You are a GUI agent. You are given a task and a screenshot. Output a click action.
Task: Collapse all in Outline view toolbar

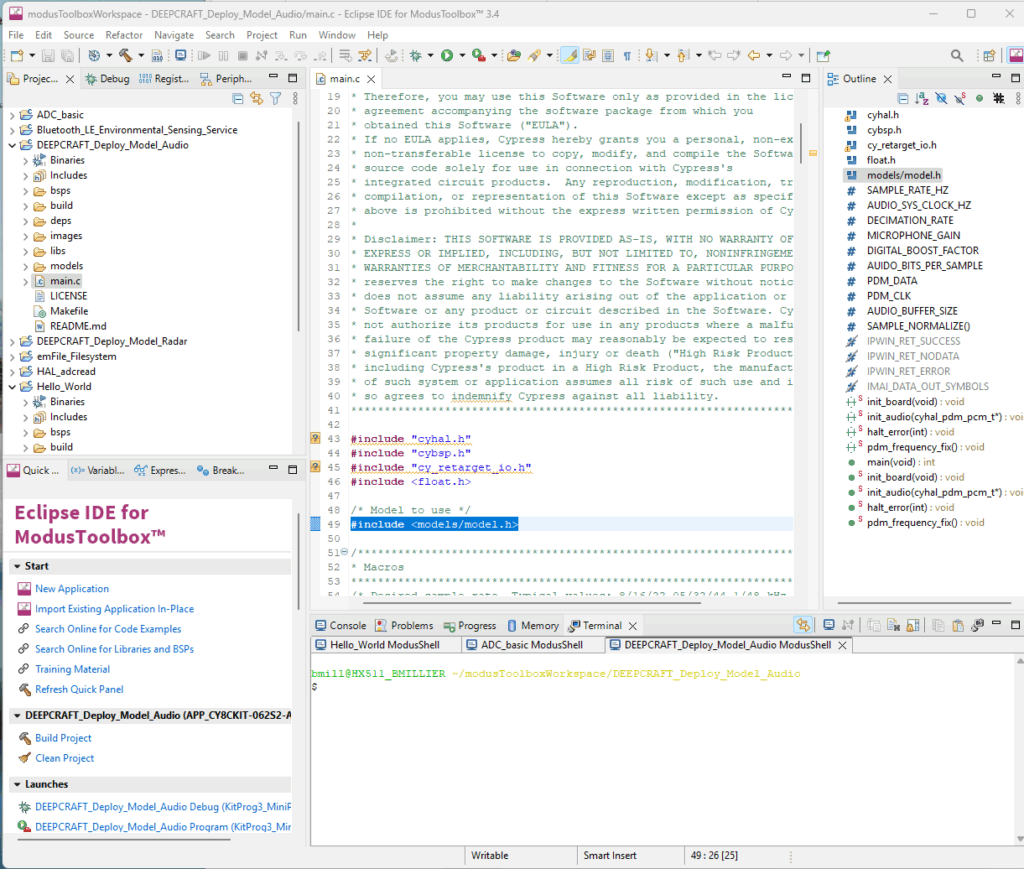903,99
